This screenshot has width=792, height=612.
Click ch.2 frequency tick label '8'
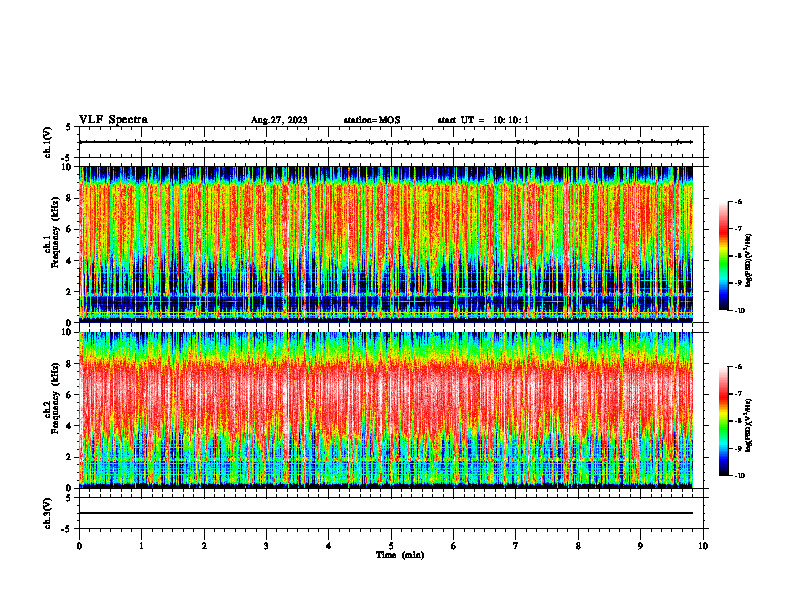coord(69,363)
